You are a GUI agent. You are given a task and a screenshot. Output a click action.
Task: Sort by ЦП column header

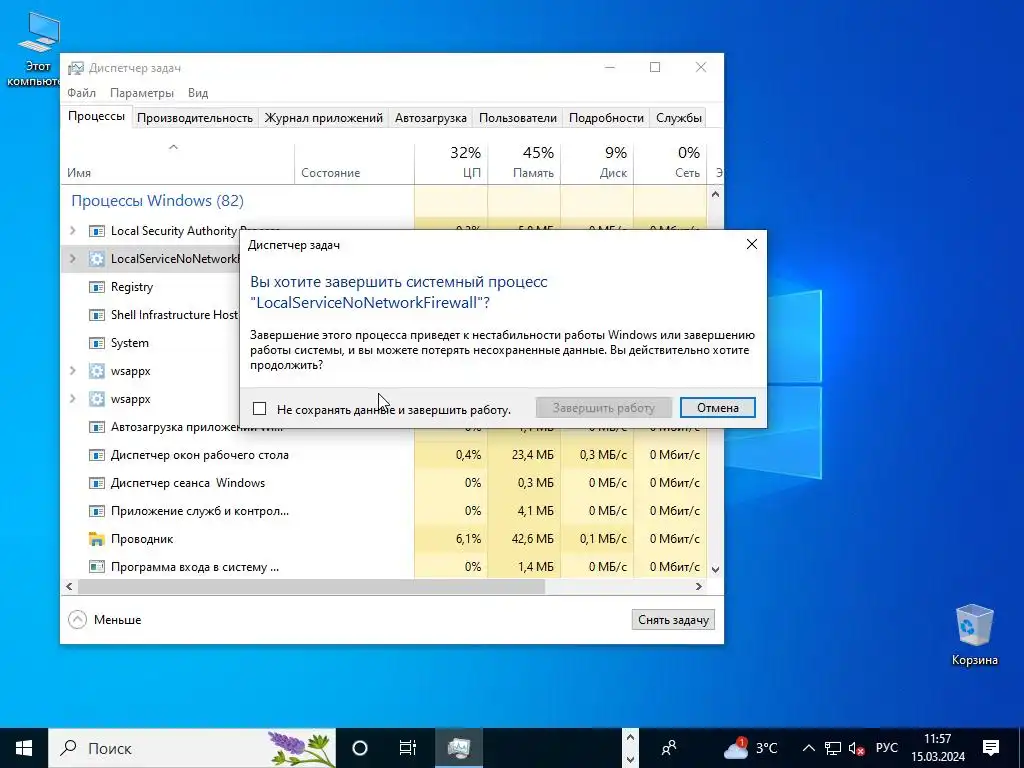click(x=451, y=163)
